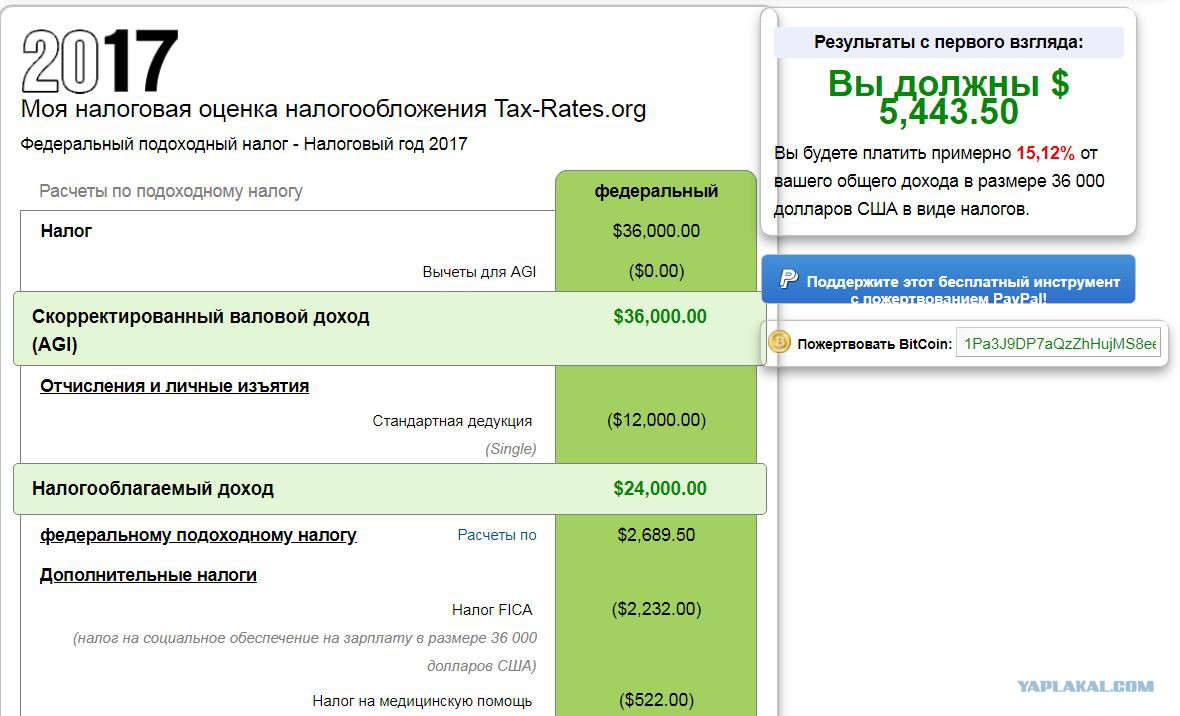The width and height of the screenshot is (1180, 716).
Task: Click the 'Налог FICA' row label
Action: coord(492,610)
